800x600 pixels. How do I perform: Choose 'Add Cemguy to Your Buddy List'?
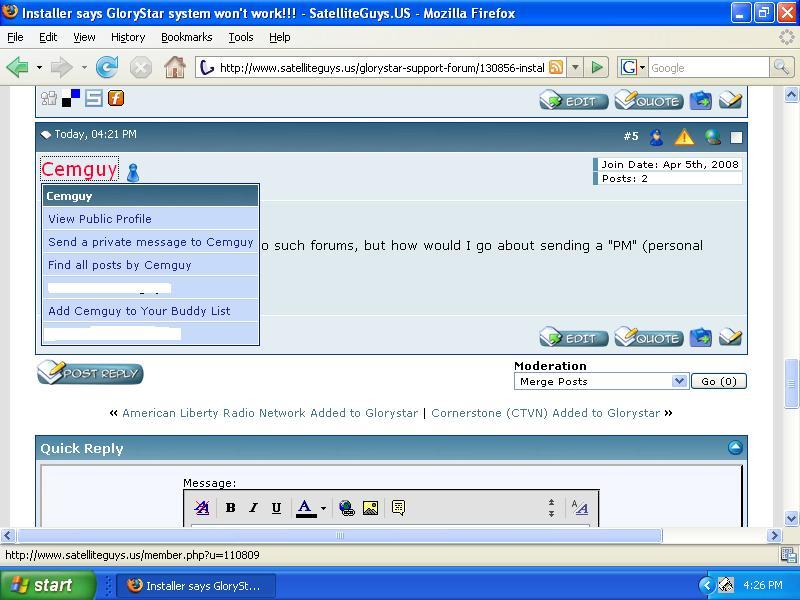(151, 311)
